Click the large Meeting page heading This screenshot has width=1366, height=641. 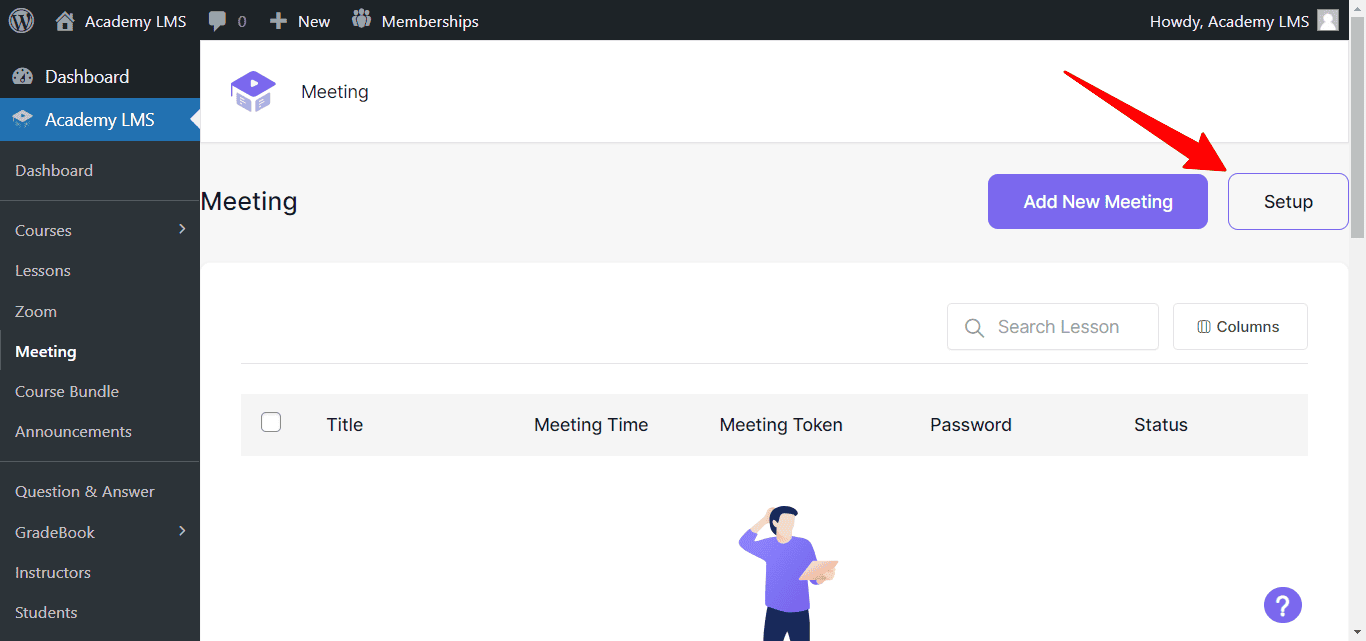coord(249,202)
